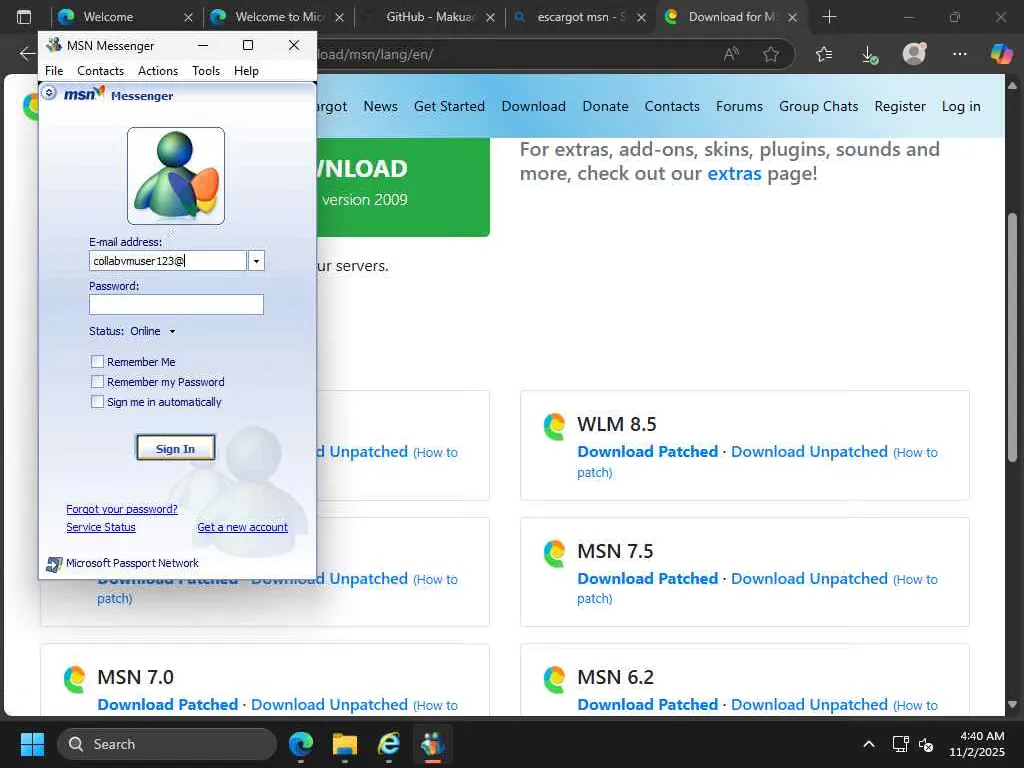Click the WLM 8.5 Escargot icon
Viewport: 1024px width, 768px height.
(554, 426)
